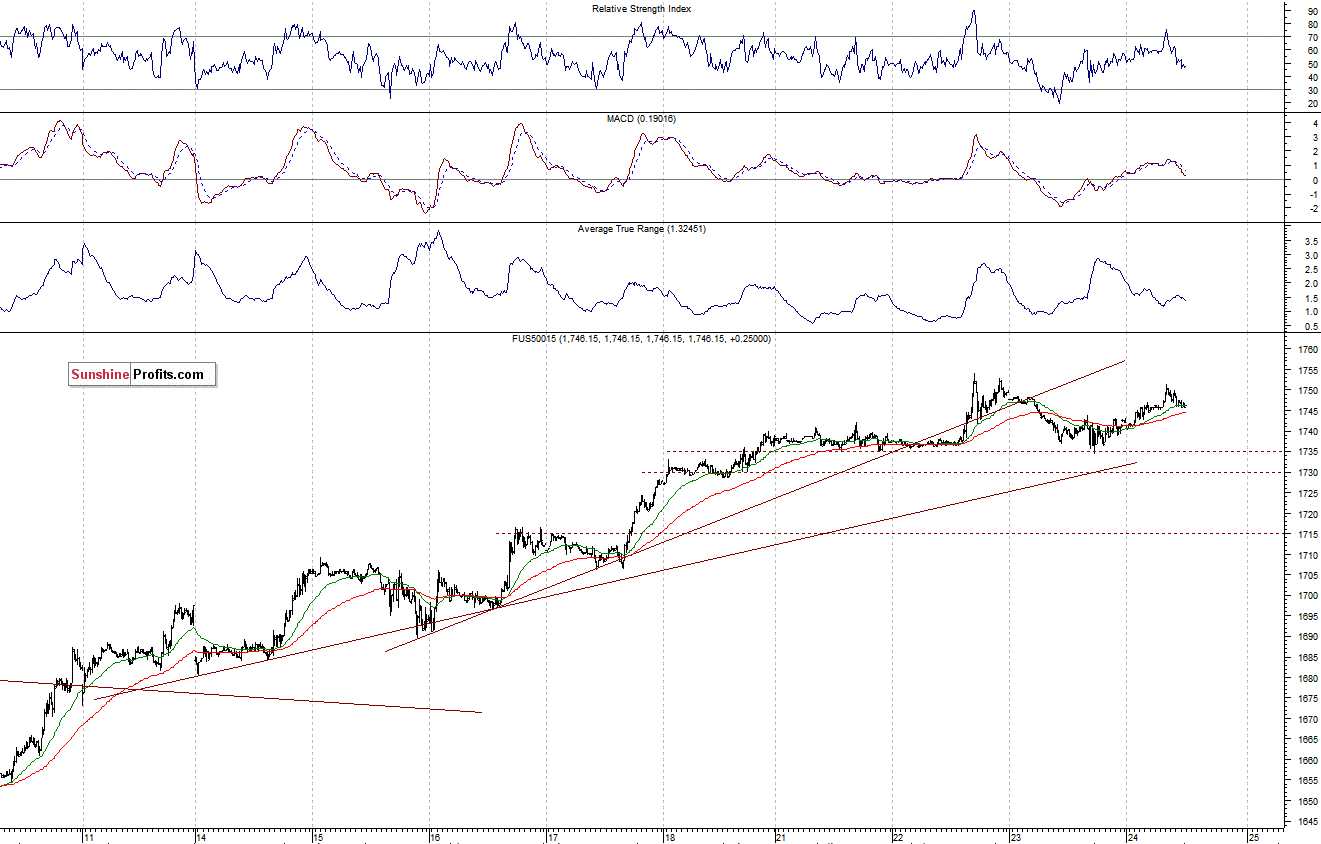The width and height of the screenshot is (1321, 844).
Task: Click the 1730 price axis label
Action: 1307,473
